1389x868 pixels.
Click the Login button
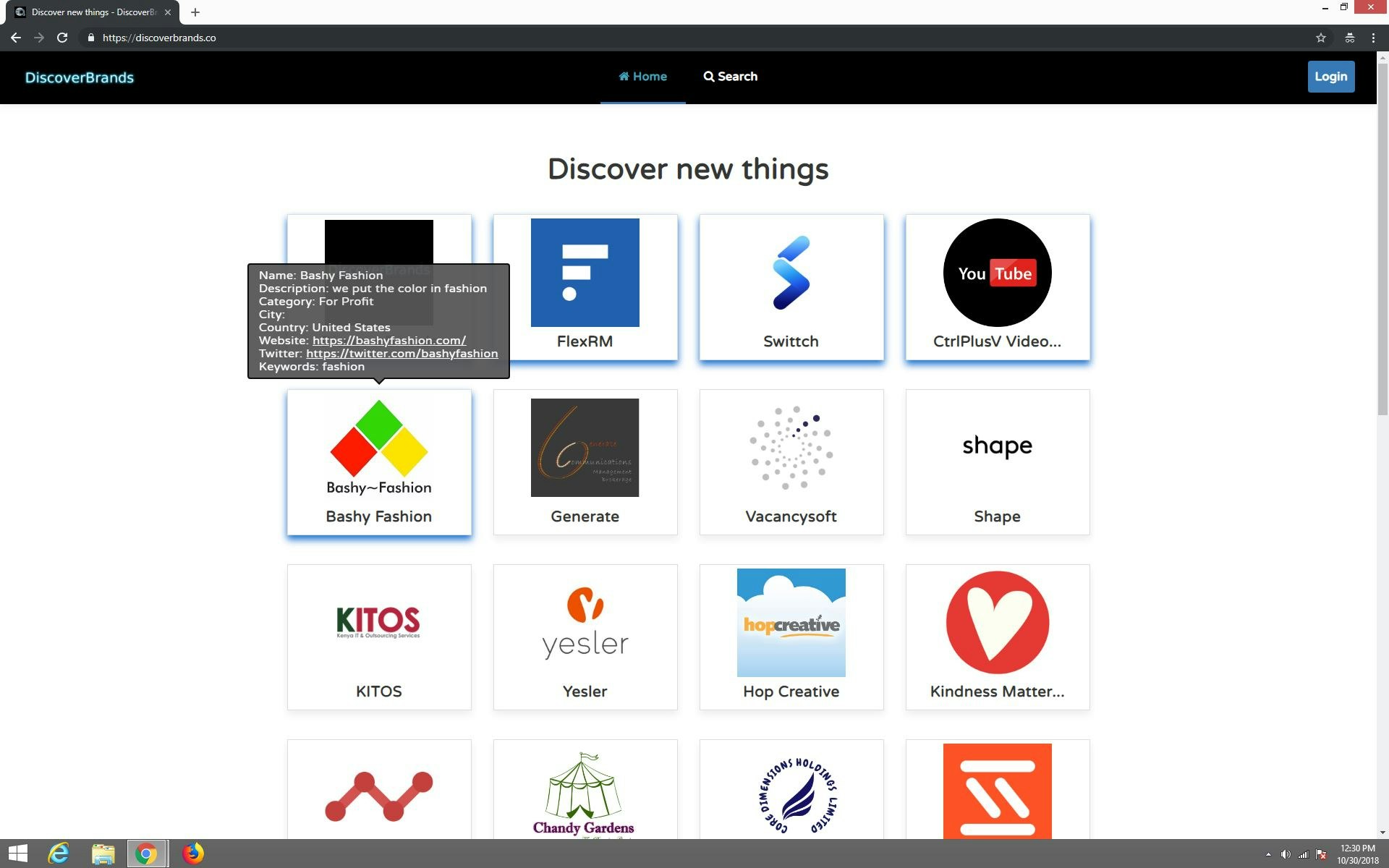pyautogui.click(x=1330, y=76)
